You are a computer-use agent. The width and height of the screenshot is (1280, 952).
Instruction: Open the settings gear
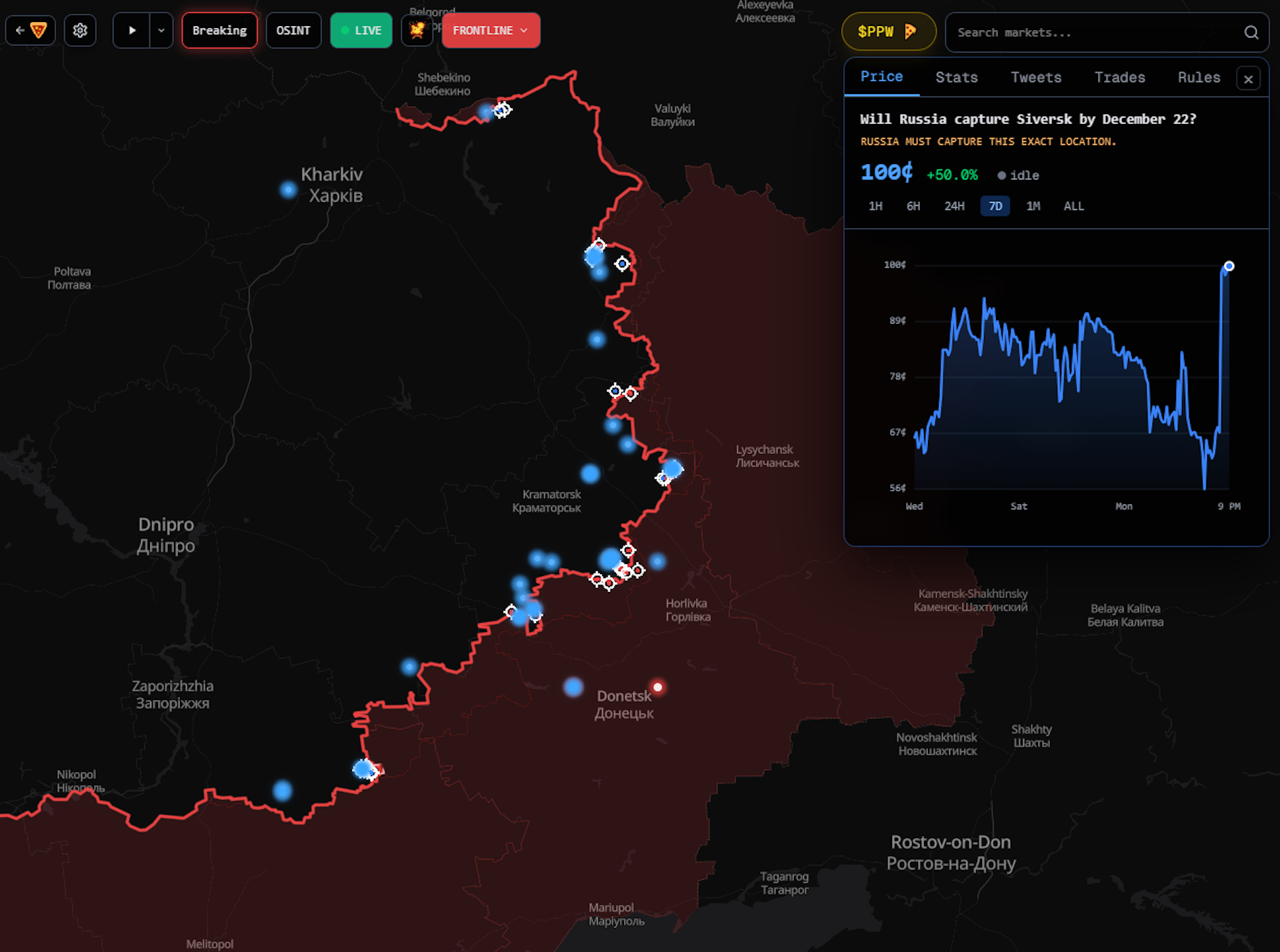80,31
